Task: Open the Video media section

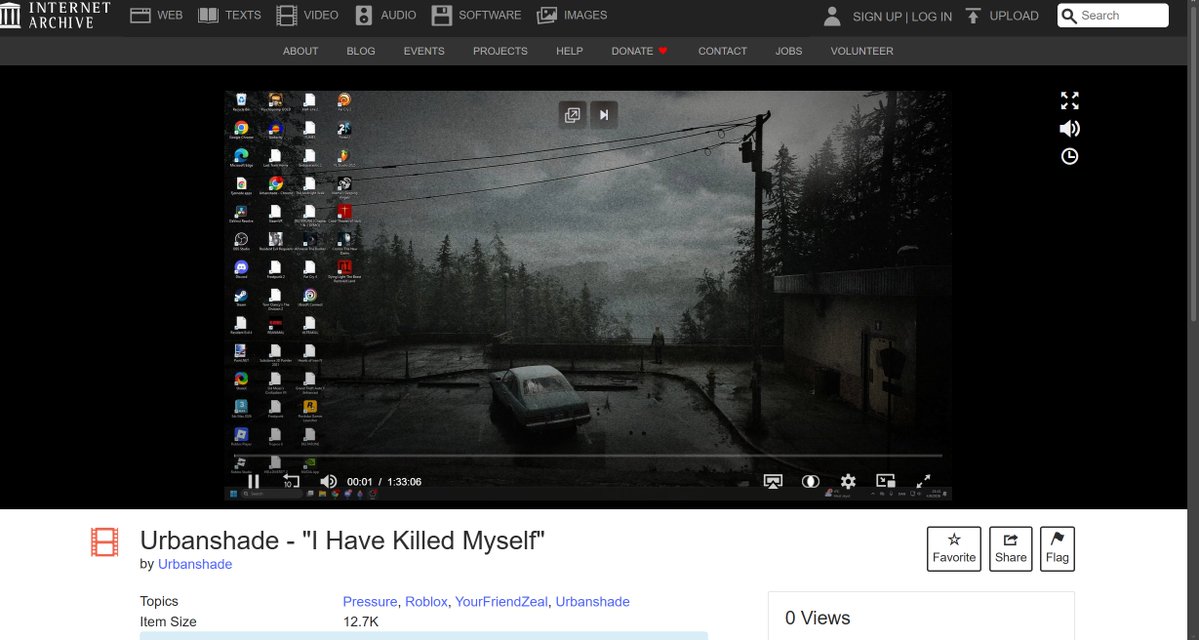Action: click(x=307, y=15)
